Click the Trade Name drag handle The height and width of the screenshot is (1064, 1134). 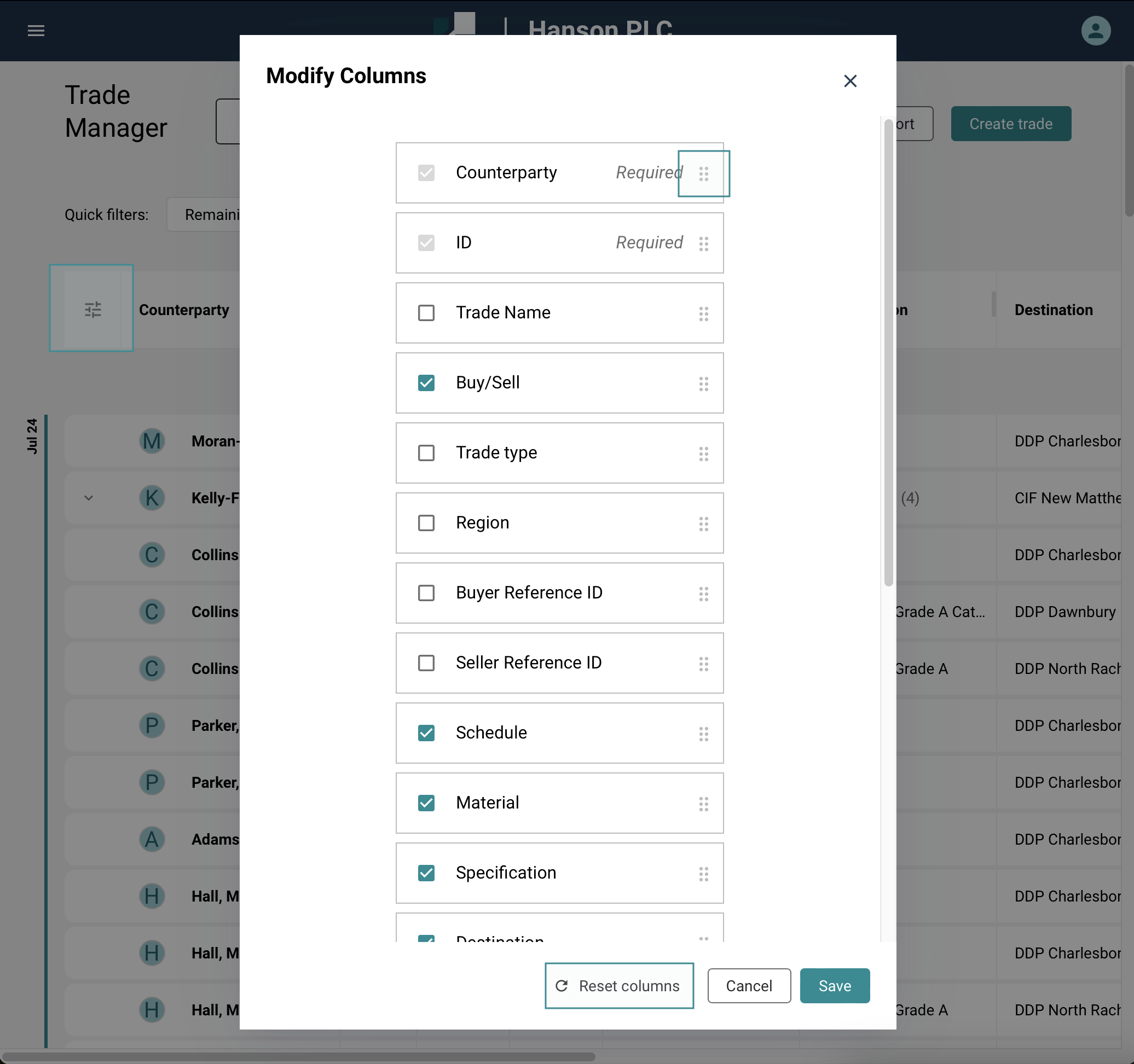coord(703,313)
